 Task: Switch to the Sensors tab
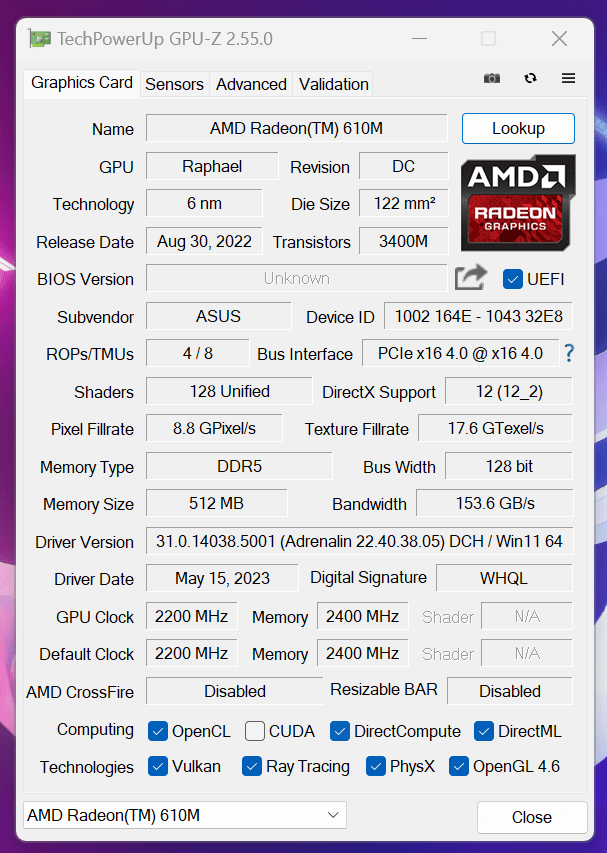pyautogui.click(x=174, y=84)
